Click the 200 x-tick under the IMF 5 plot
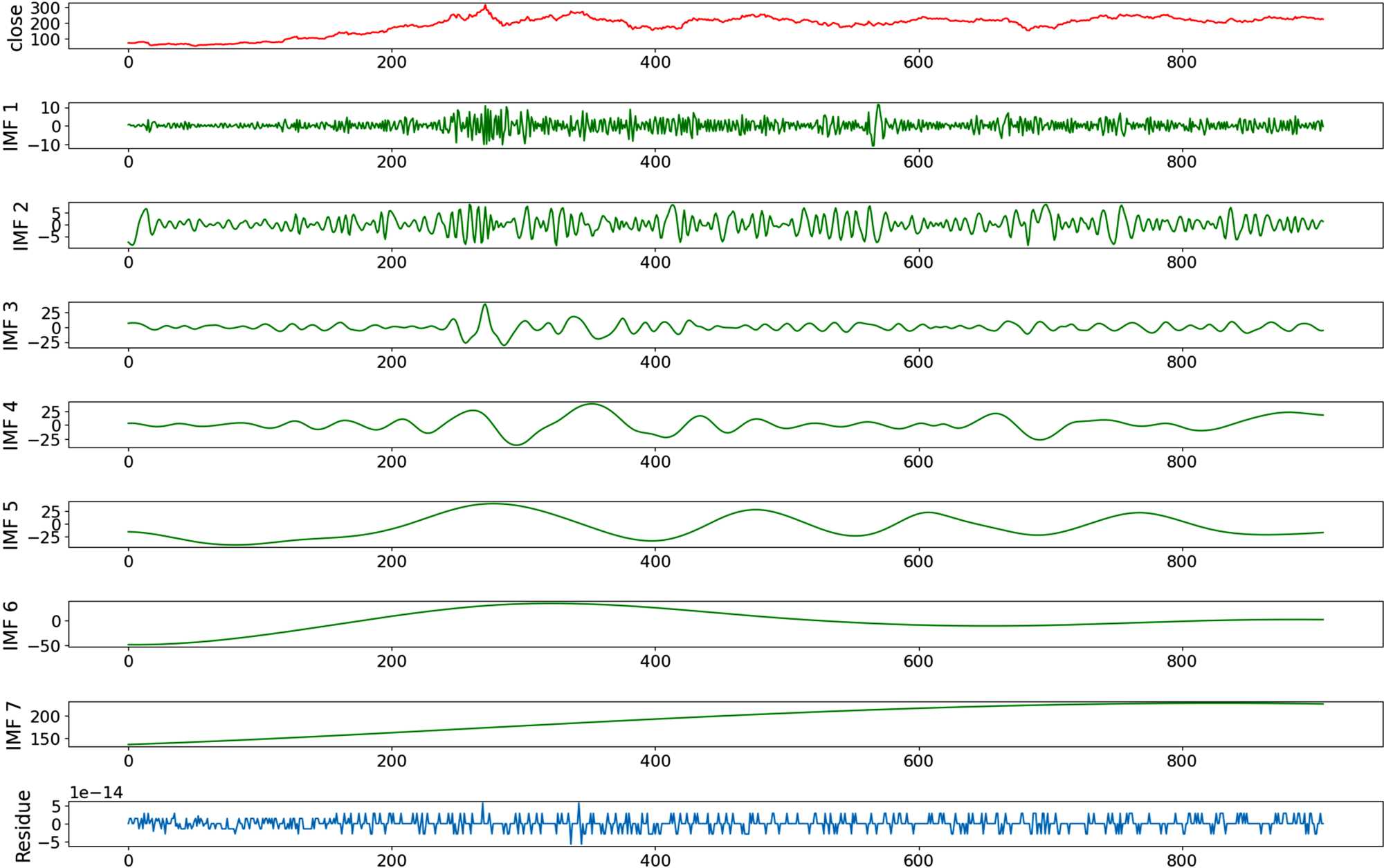Screen dimensions: 1384x868 point(392,561)
